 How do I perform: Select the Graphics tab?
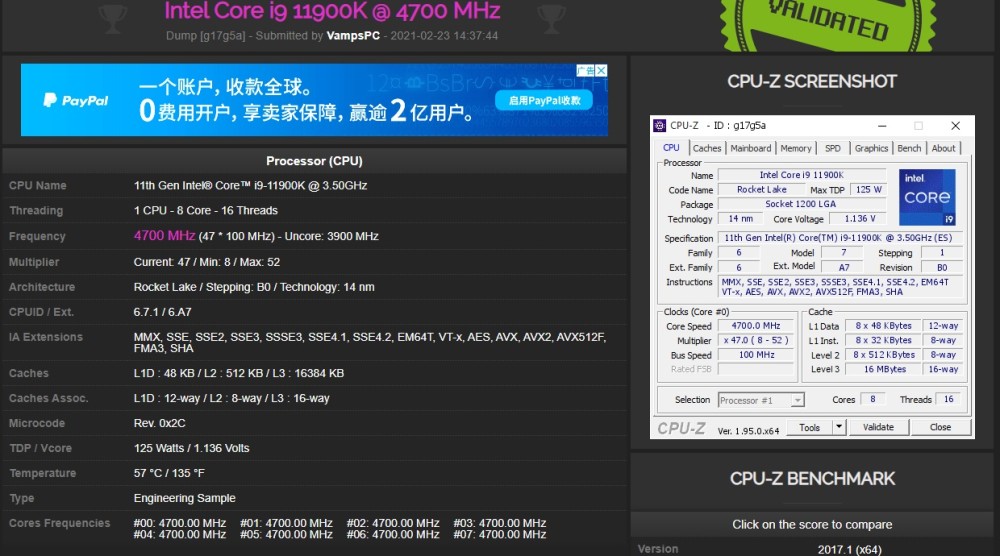tap(871, 148)
